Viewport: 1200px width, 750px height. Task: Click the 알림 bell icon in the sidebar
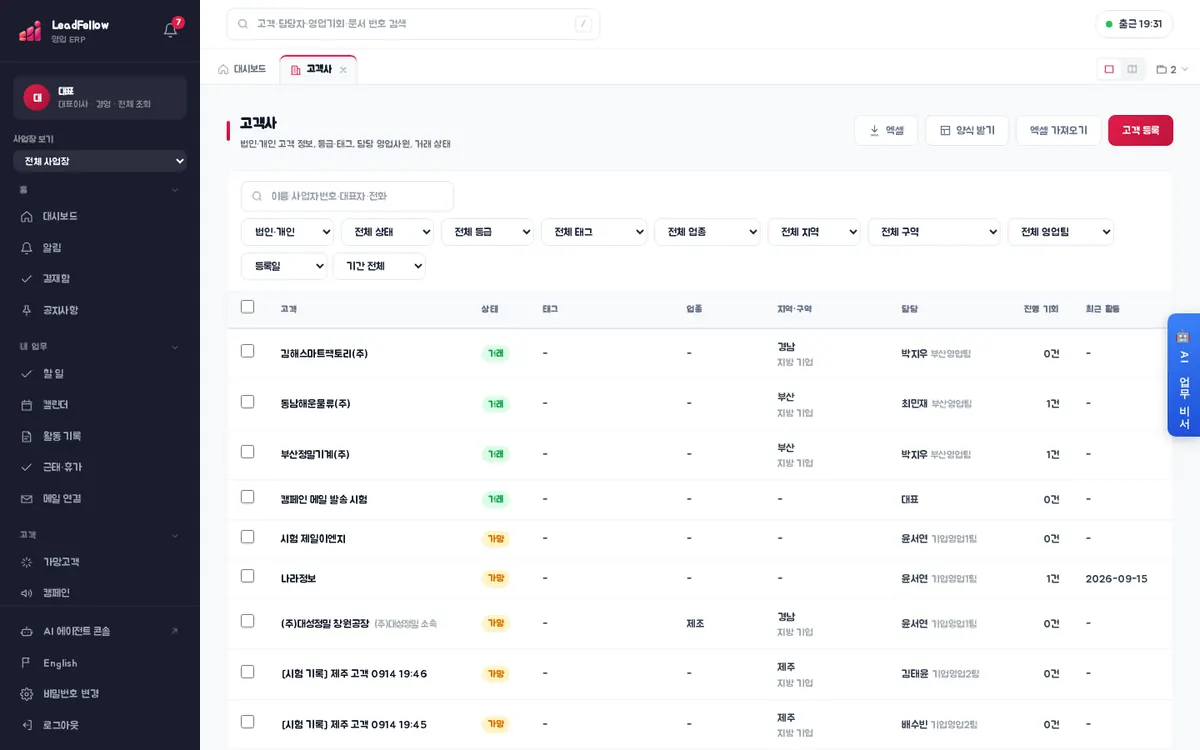point(27,247)
